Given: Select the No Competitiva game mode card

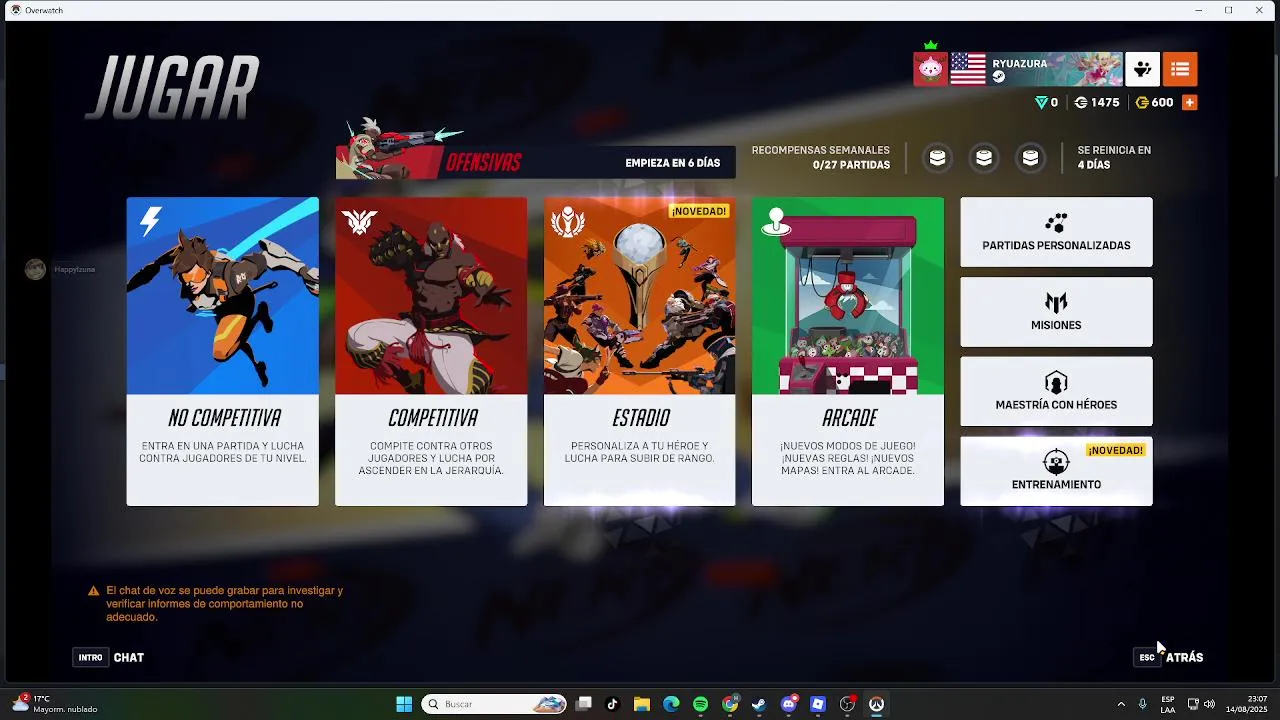Looking at the screenshot, I should 223,351.
